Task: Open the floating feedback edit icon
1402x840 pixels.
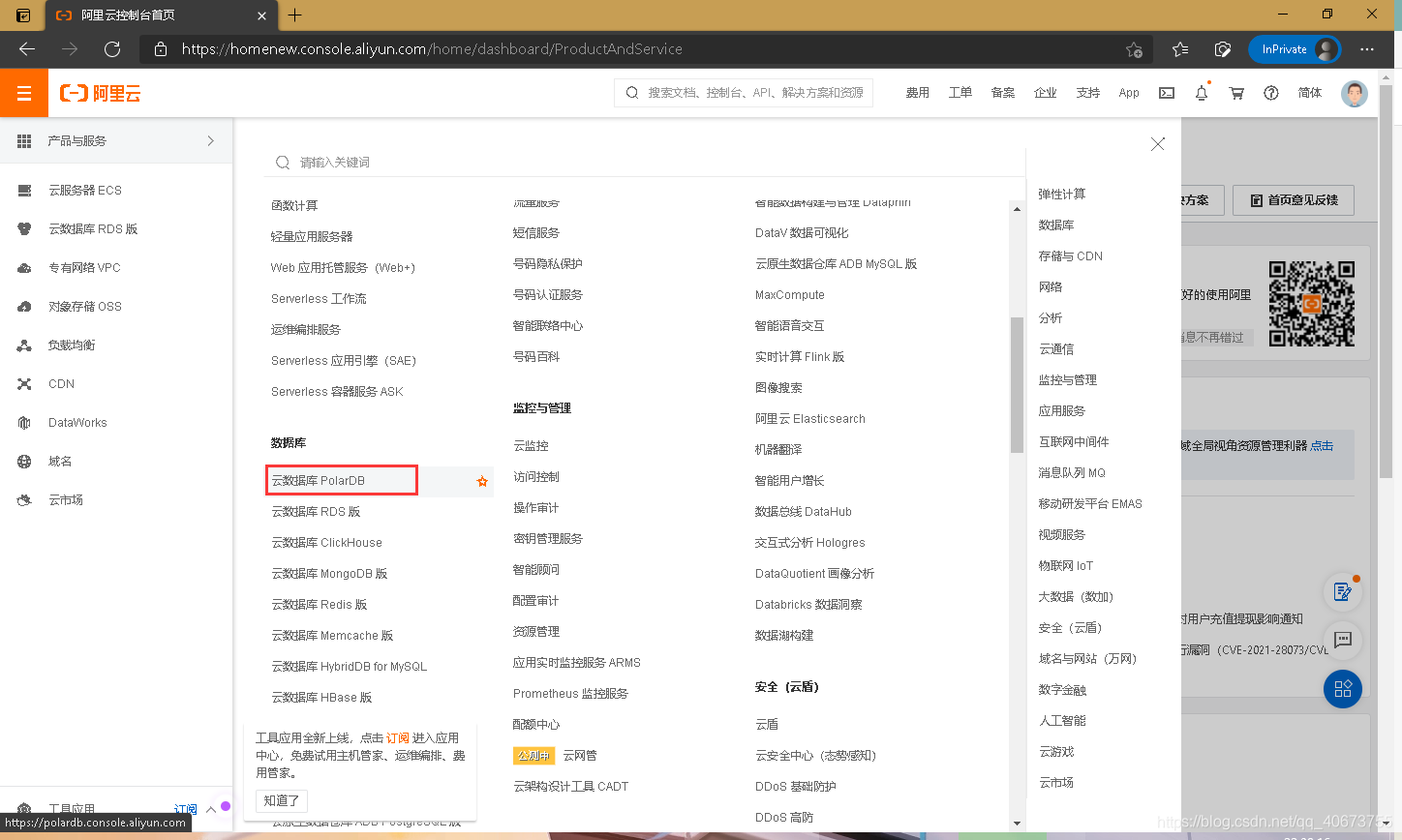Action: coord(1343,592)
